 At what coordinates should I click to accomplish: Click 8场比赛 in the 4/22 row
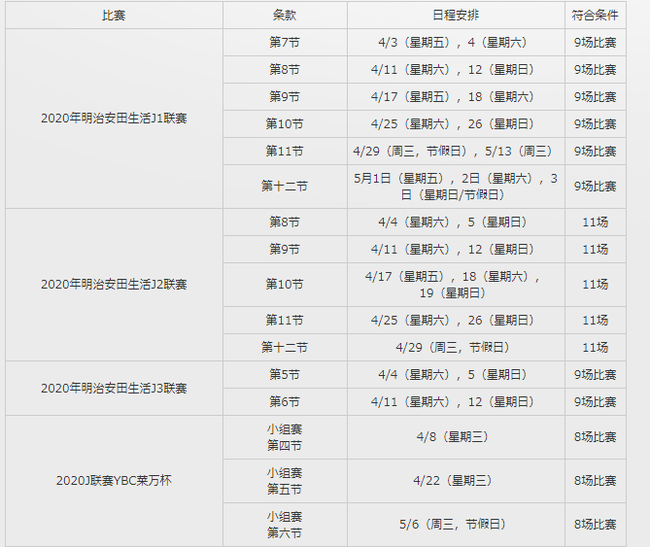(595, 481)
